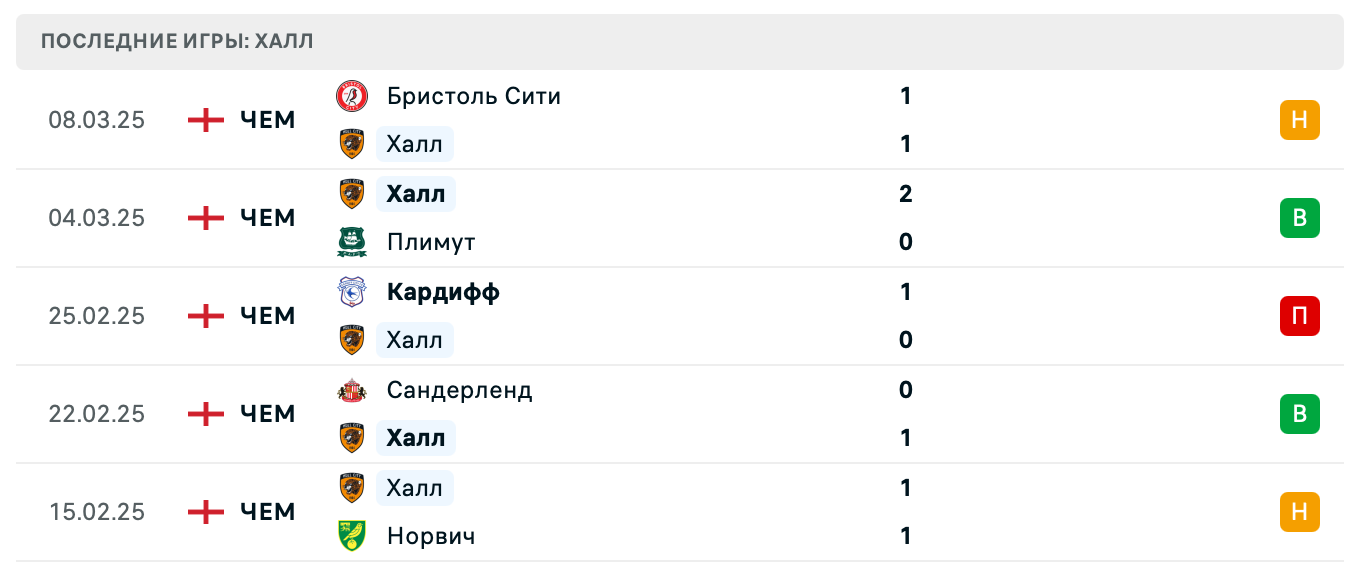1360x574 pixels.
Task: Click the Bristol City club crest
Action: tap(351, 96)
